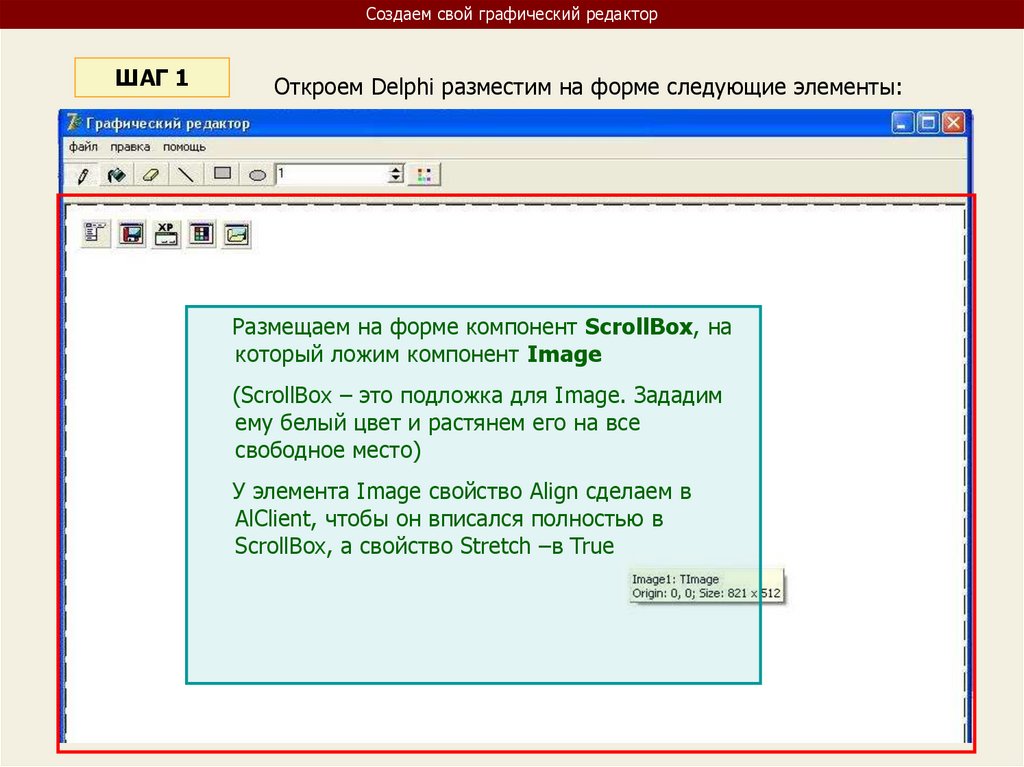The image size is (1024, 767).
Task: Select the MainMenu component icon on the form
Action: [x=95, y=233]
